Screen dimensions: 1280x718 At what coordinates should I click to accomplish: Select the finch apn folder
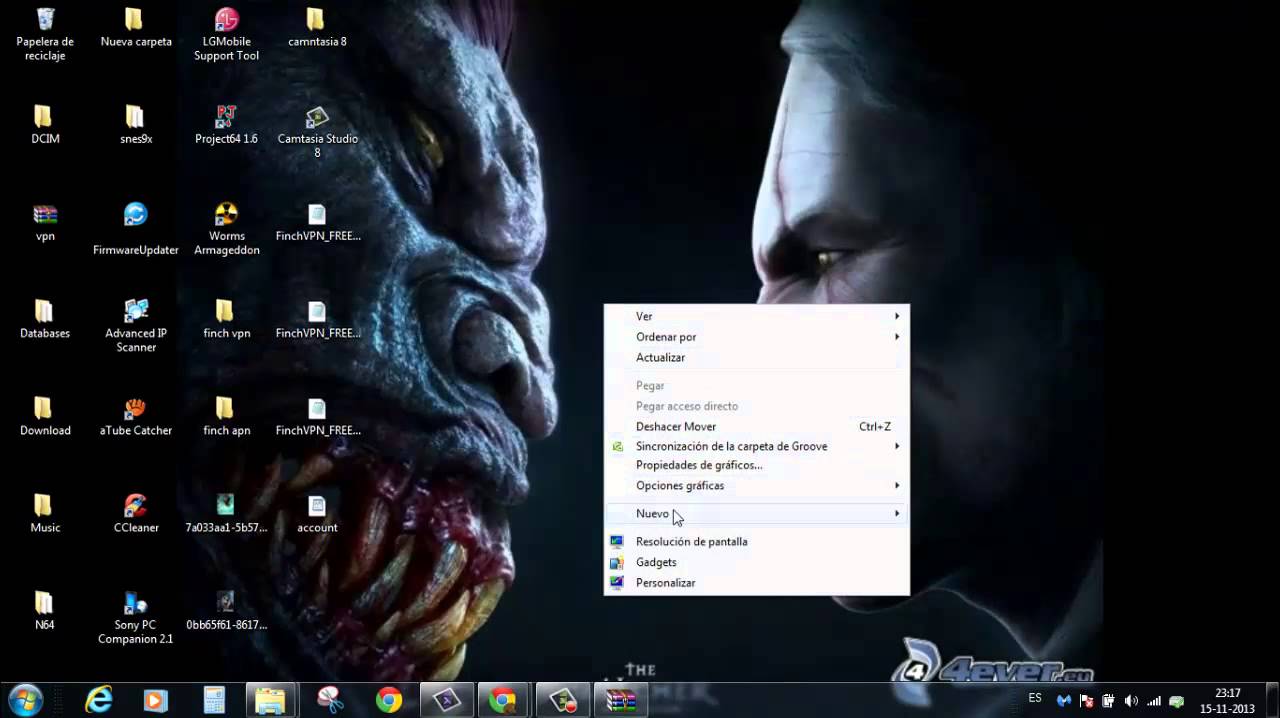click(227, 415)
